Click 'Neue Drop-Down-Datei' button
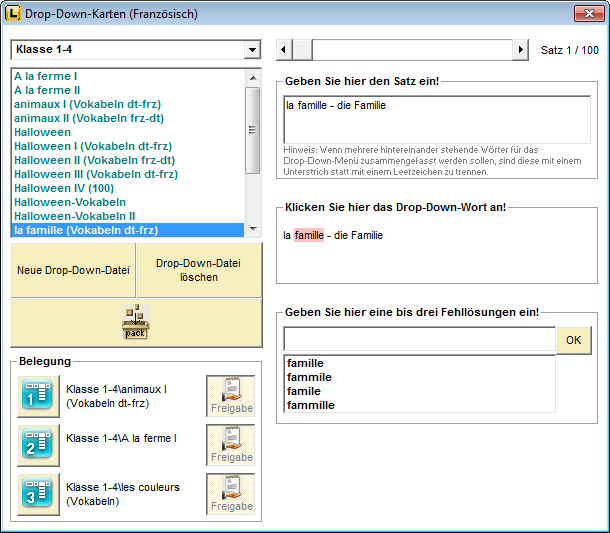The height and width of the screenshot is (533, 610). tap(73, 270)
